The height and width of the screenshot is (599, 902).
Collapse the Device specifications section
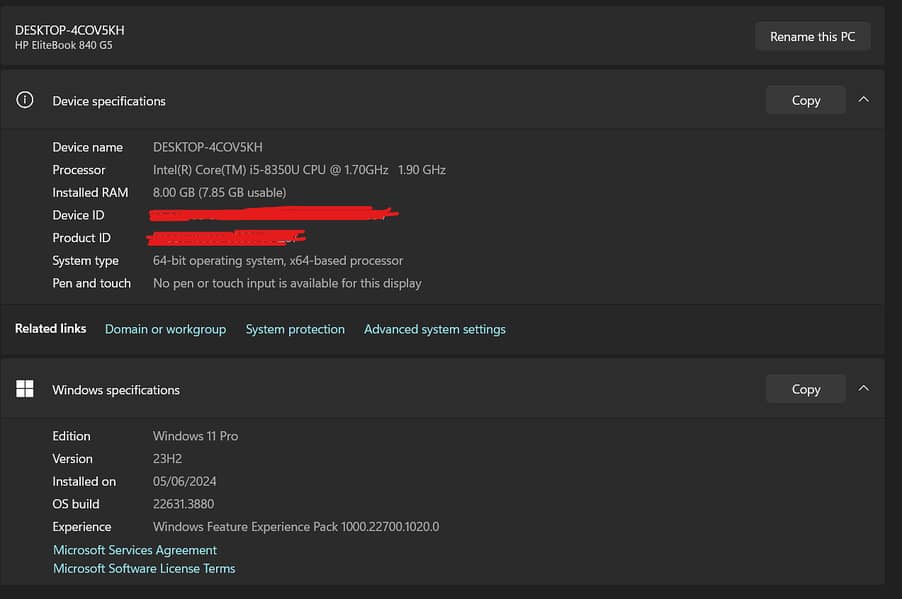[864, 100]
